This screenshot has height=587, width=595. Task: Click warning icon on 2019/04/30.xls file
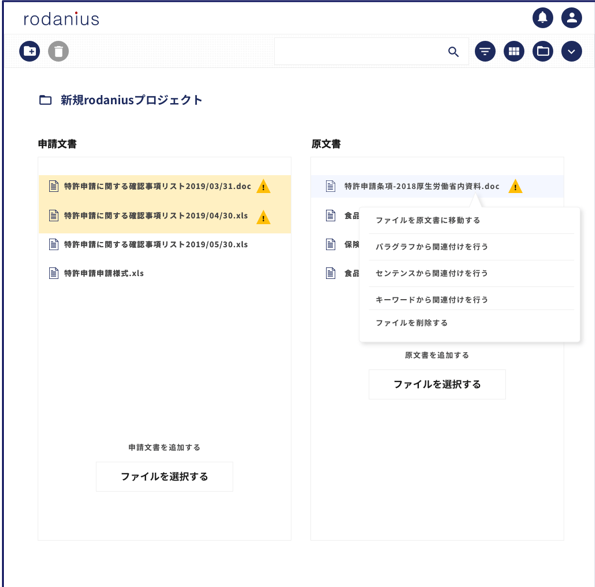(x=263, y=217)
